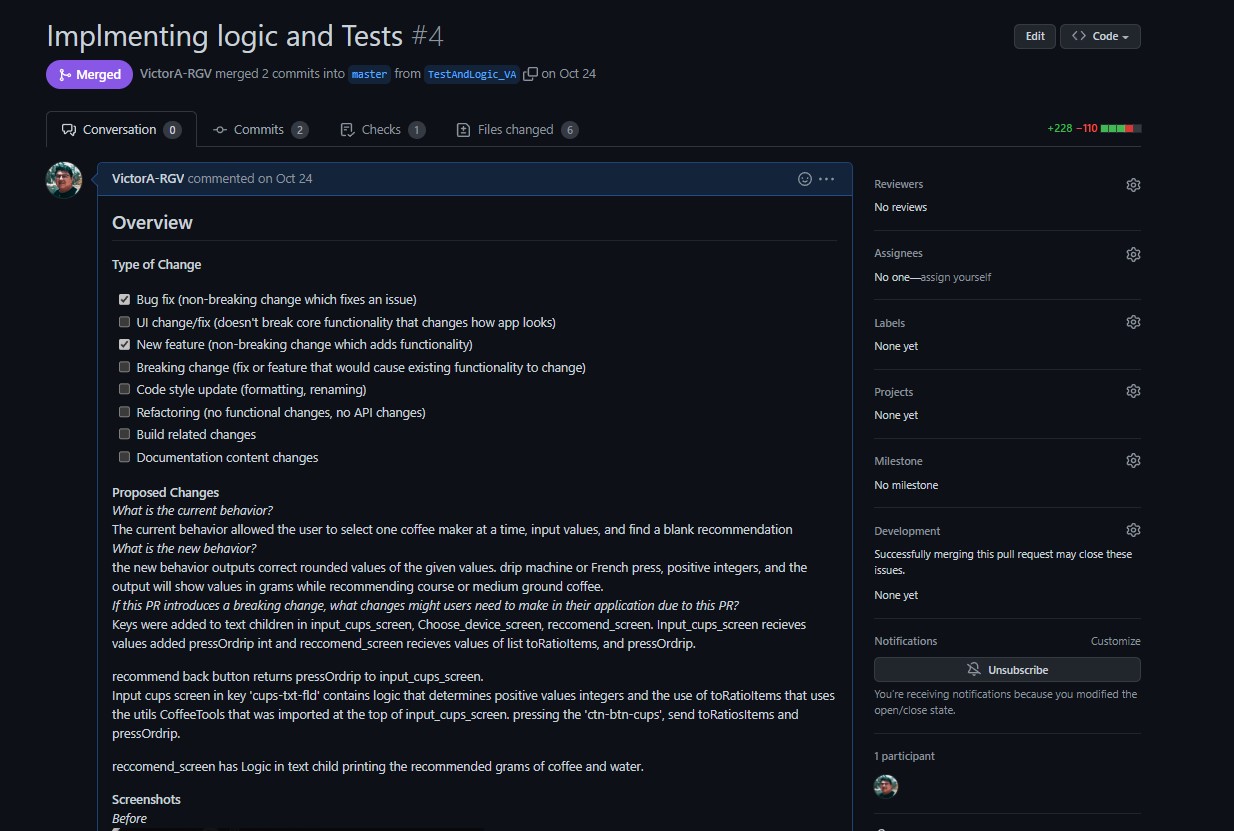Click the assign yourself link
Screen dimensions: 1234x831
(956, 277)
